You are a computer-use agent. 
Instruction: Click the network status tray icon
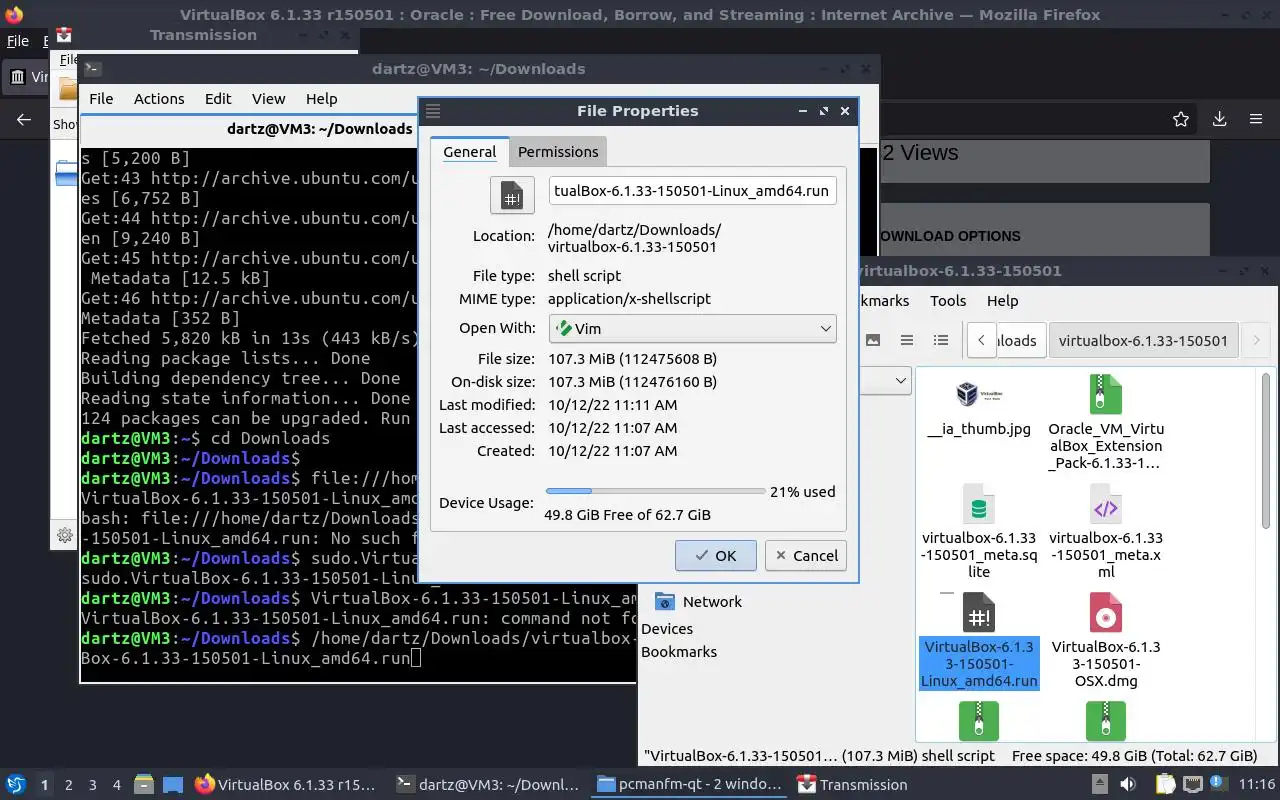[1192, 784]
